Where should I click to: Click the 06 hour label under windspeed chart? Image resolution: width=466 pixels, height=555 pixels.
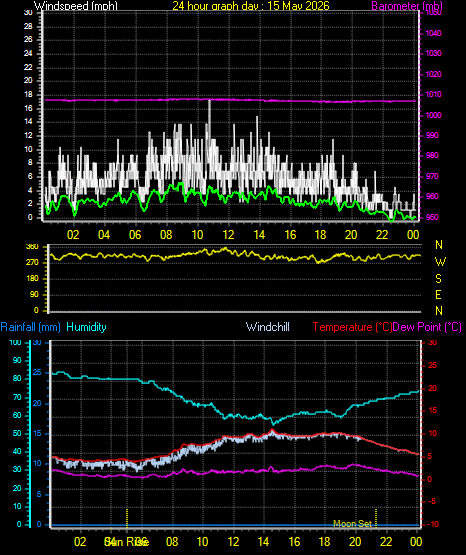[x=135, y=235]
